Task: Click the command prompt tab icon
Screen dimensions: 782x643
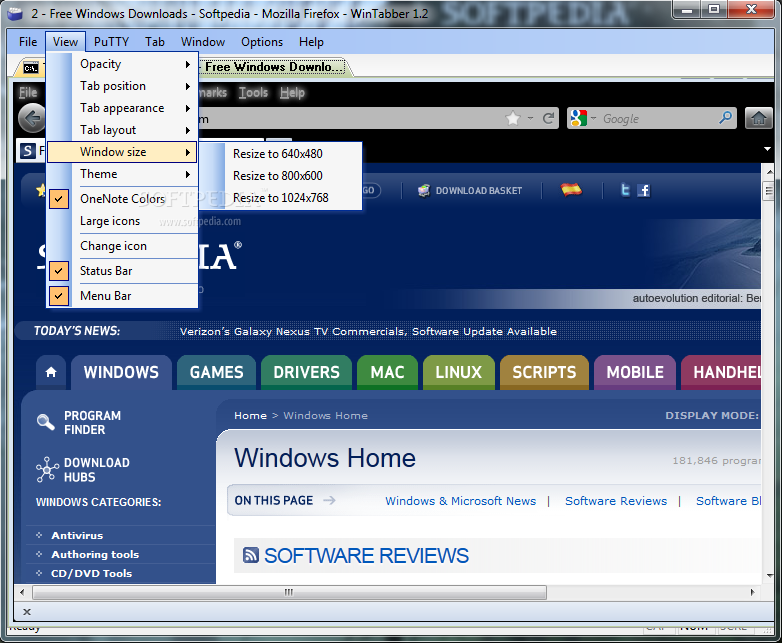Action: click(31, 68)
